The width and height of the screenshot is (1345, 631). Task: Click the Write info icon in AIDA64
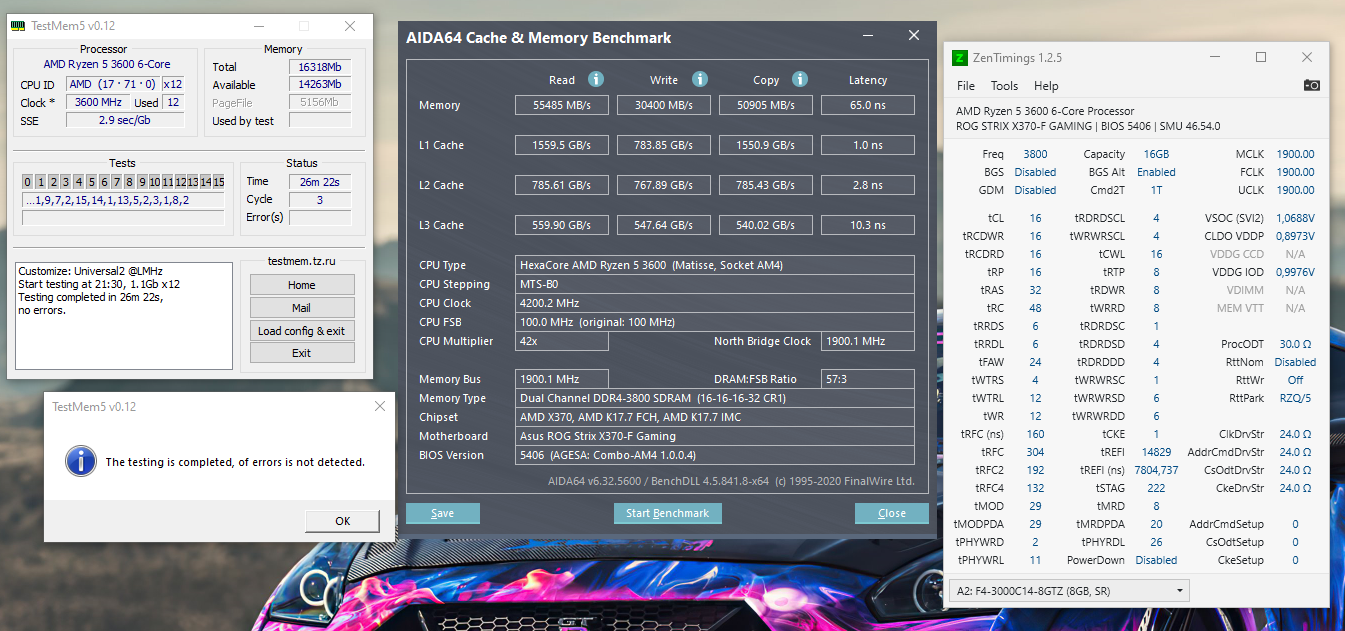pos(700,79)
